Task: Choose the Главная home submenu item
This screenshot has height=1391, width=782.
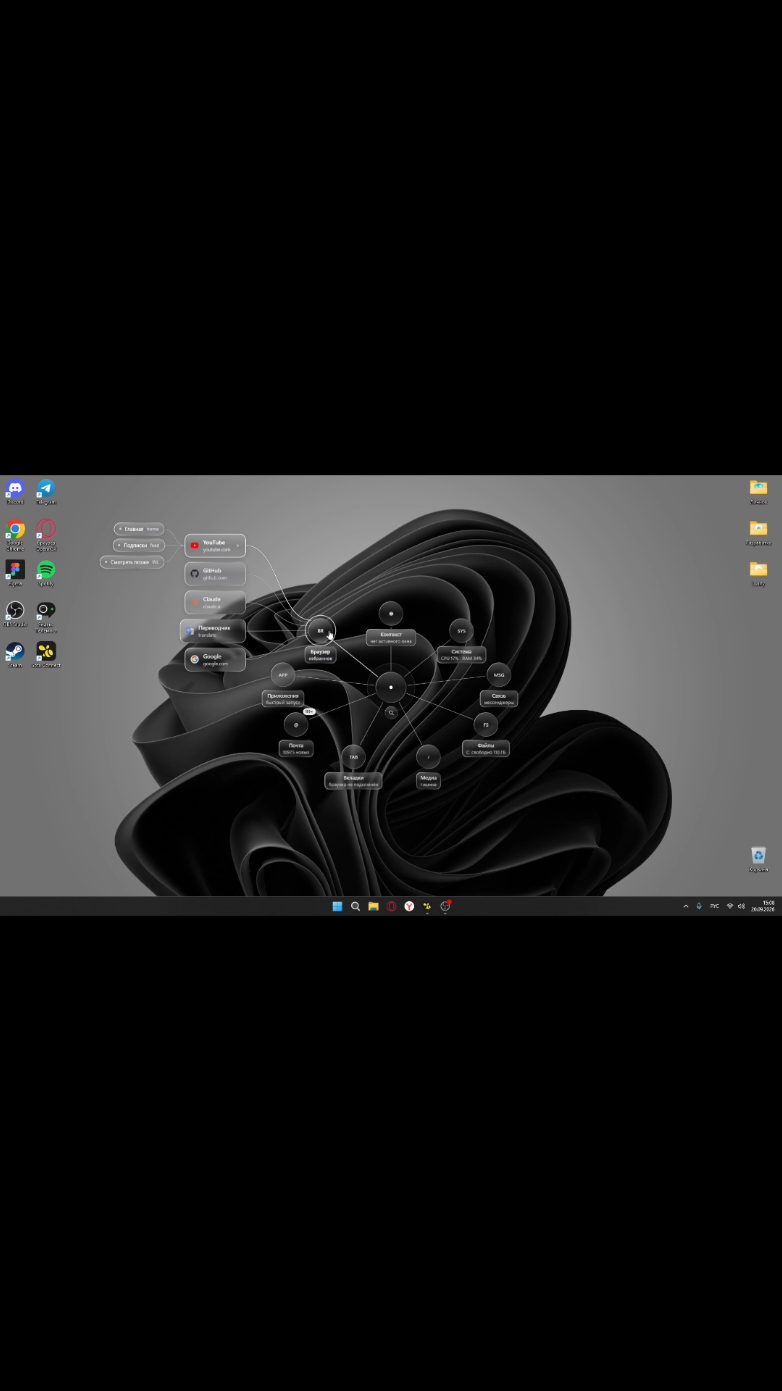Action: (x=140, y=529)
